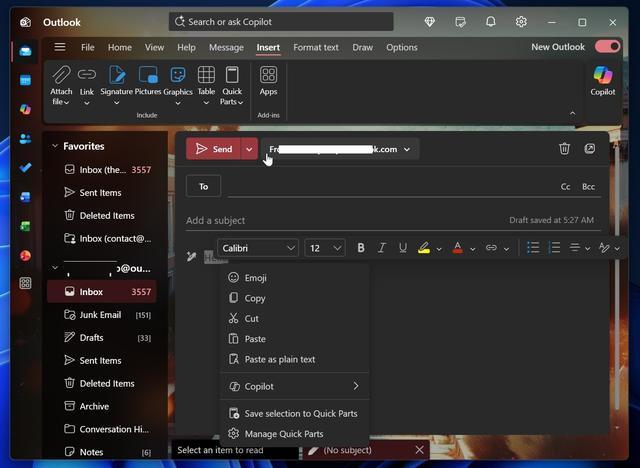The width and height of the screenshot is (640, 468).
Task: Insert Pictures from the ribbon
Action: tap(148, 81)
